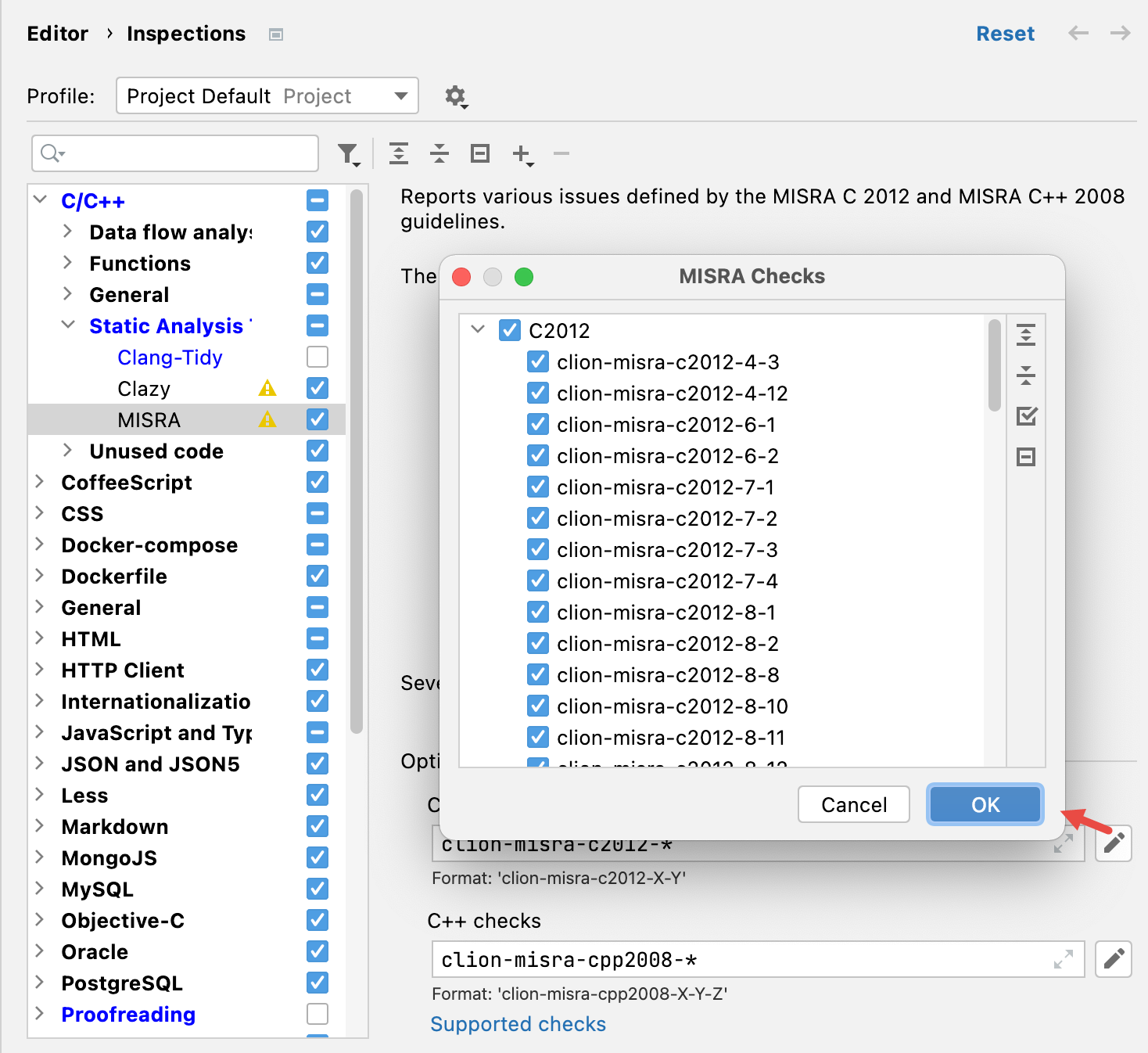Image resolution: width=1148 pixels, height=1053 pixels.
Task: Click collapse all icon in inspections toolbar
Action: coord(439,153)
